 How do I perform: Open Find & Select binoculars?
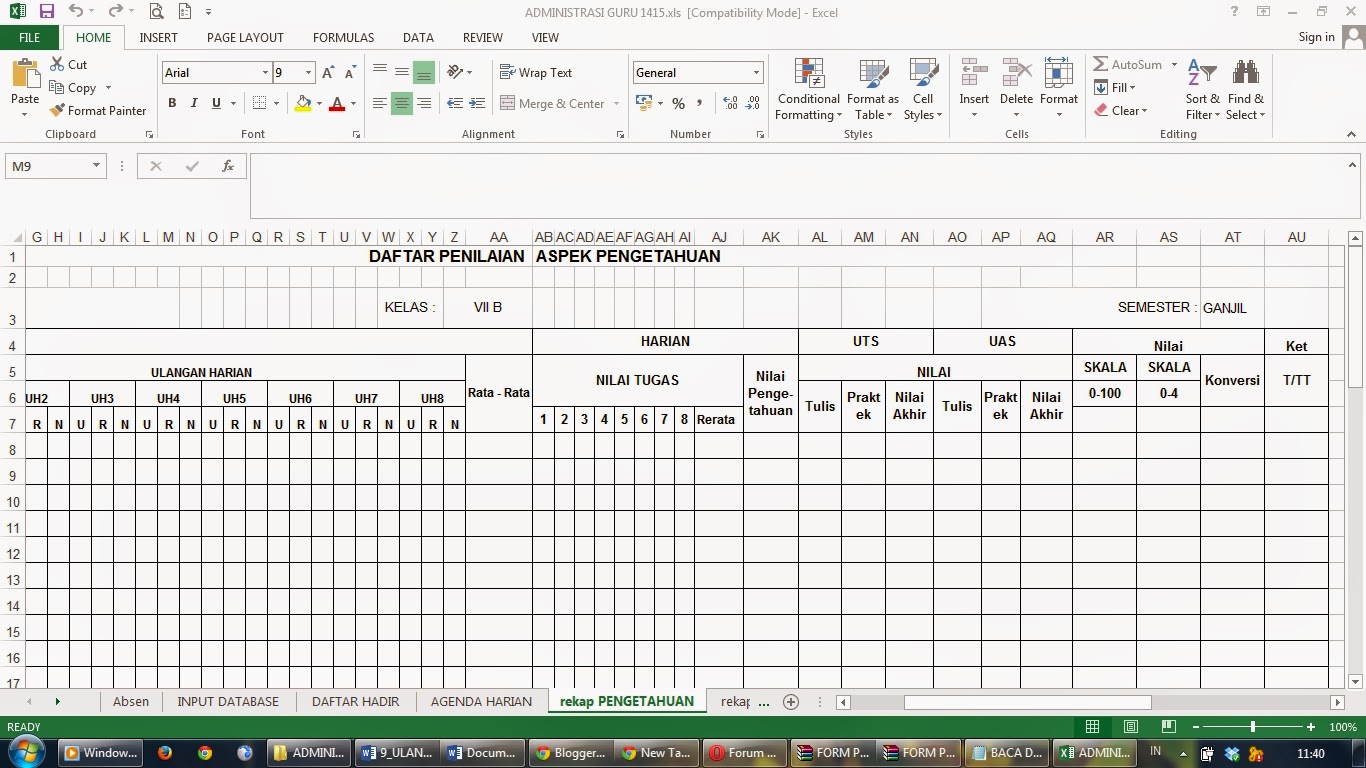pos(1246,89)
